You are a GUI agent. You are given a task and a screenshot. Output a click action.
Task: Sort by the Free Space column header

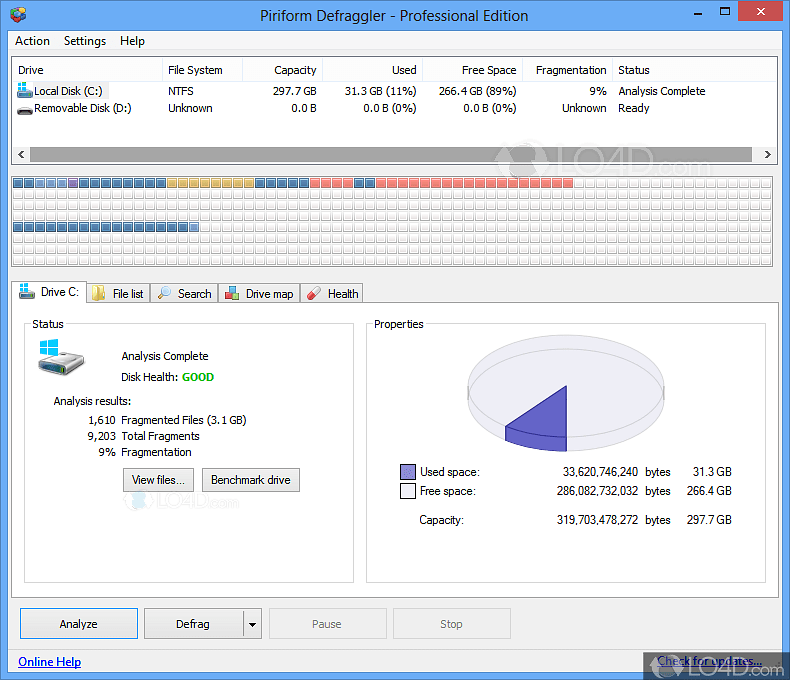473,70
